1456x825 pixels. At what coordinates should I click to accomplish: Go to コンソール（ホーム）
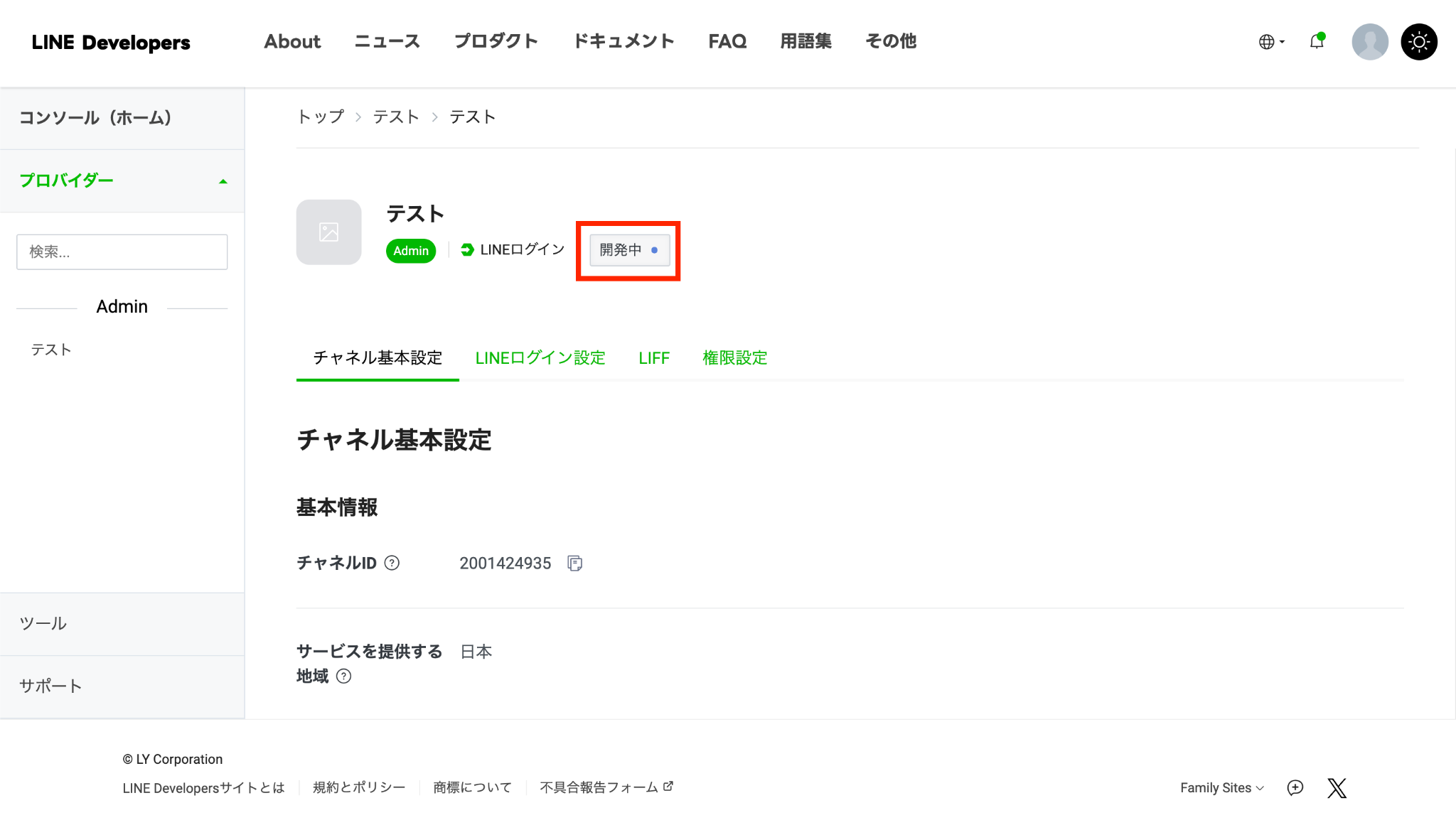click(x=122, y=118)
